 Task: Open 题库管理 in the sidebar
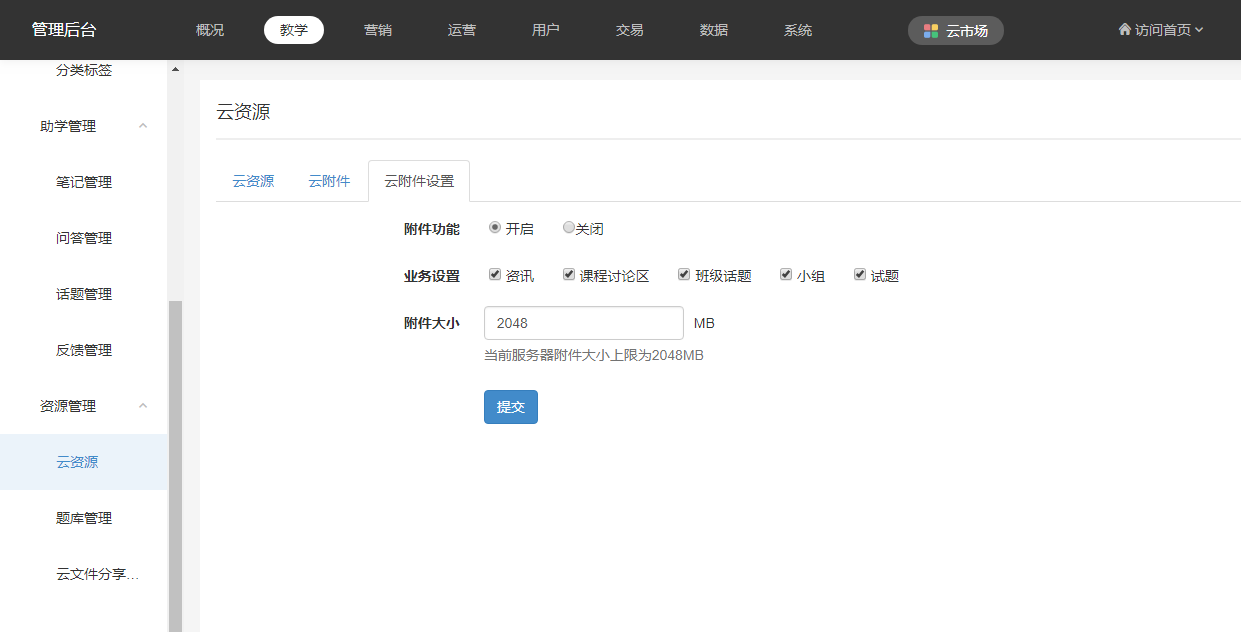(84, 518)
